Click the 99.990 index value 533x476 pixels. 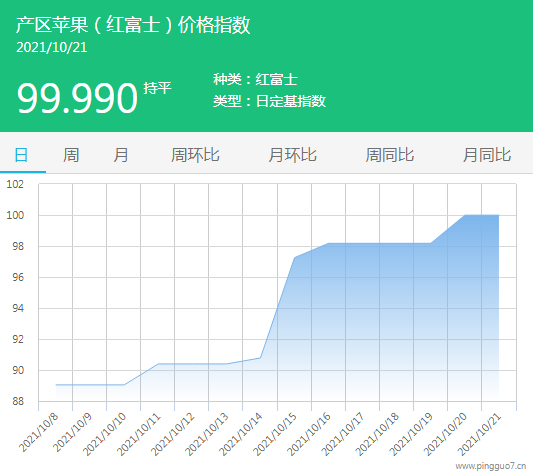pos(77,98)
